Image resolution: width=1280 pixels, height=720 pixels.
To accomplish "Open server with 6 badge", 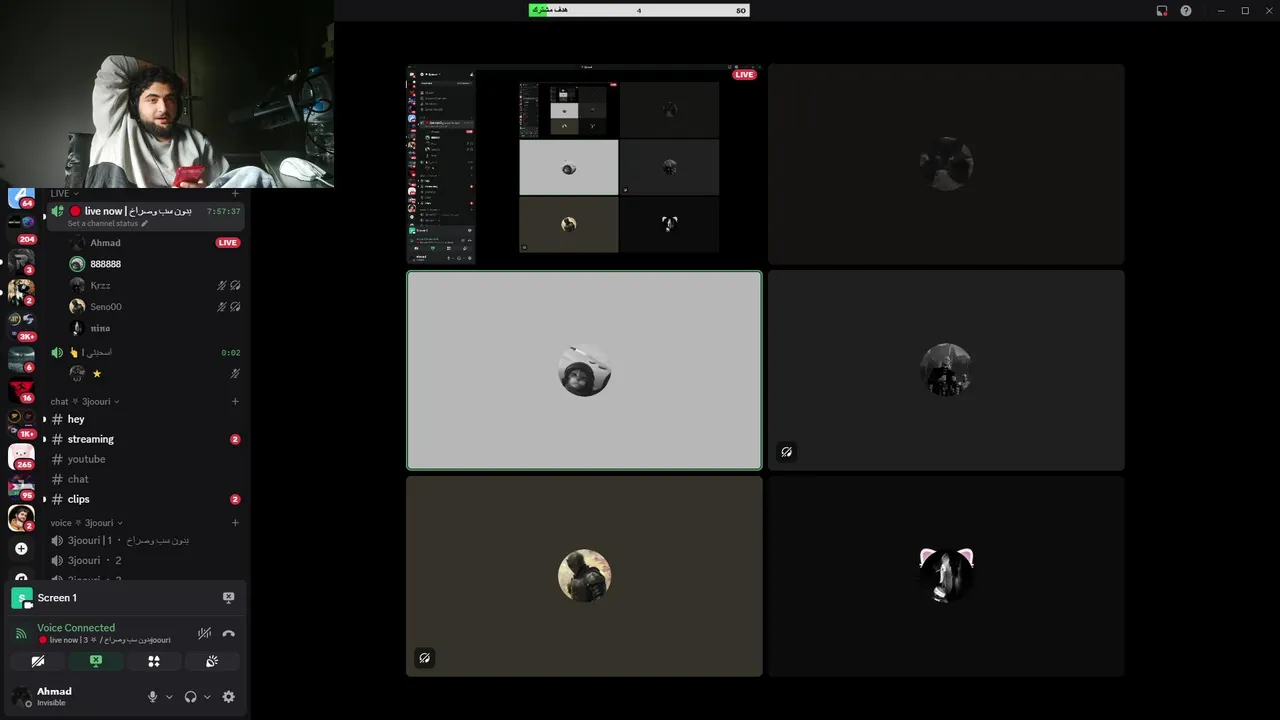I will click(x=21, y=358).
